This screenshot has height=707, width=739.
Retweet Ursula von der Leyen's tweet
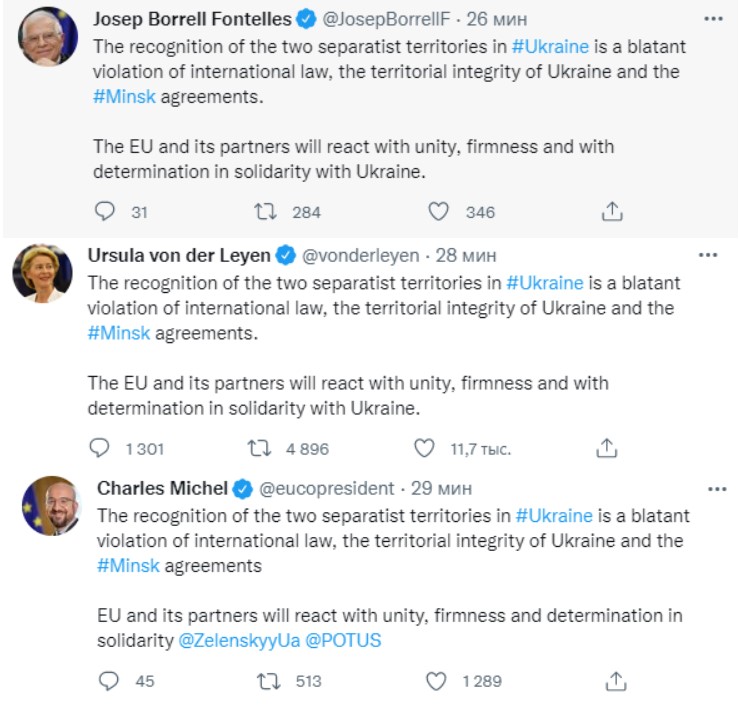coord(259,448)
